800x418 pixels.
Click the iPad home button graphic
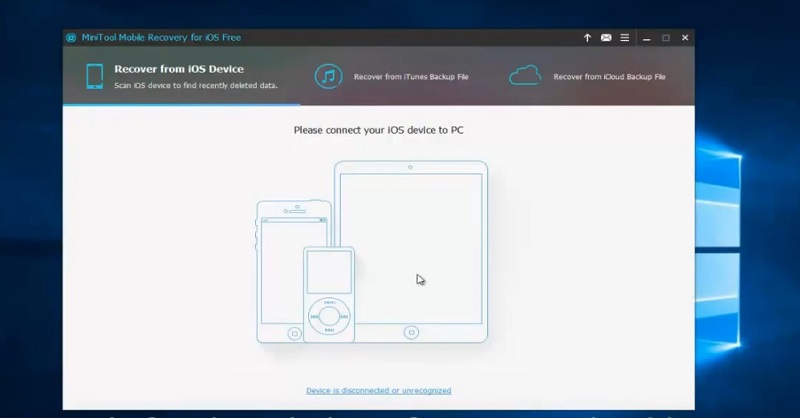coord(410,331)
